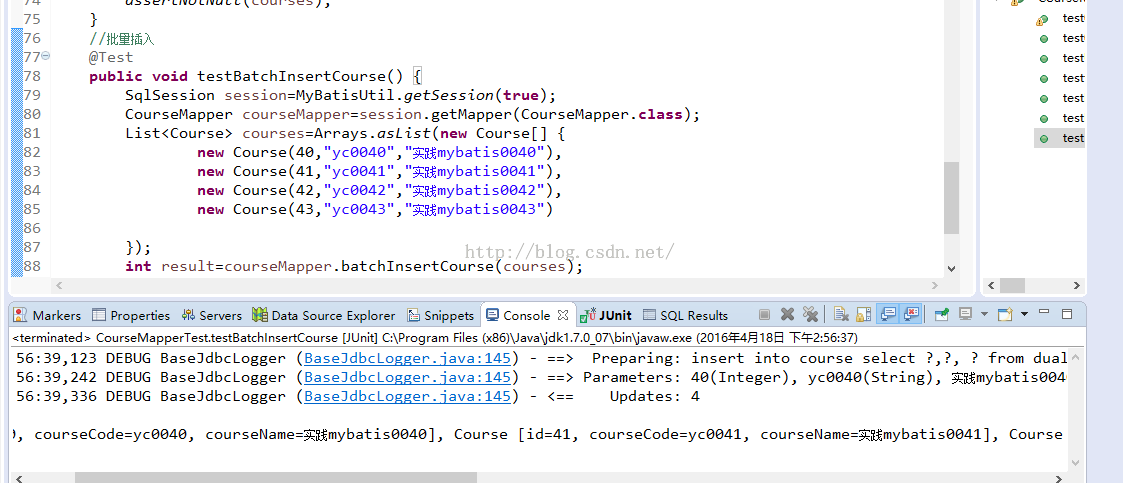Viewport: 1123px width, 483px height.
Task: Switch to the JUnit tab
Action: click(x=606, y=315)
